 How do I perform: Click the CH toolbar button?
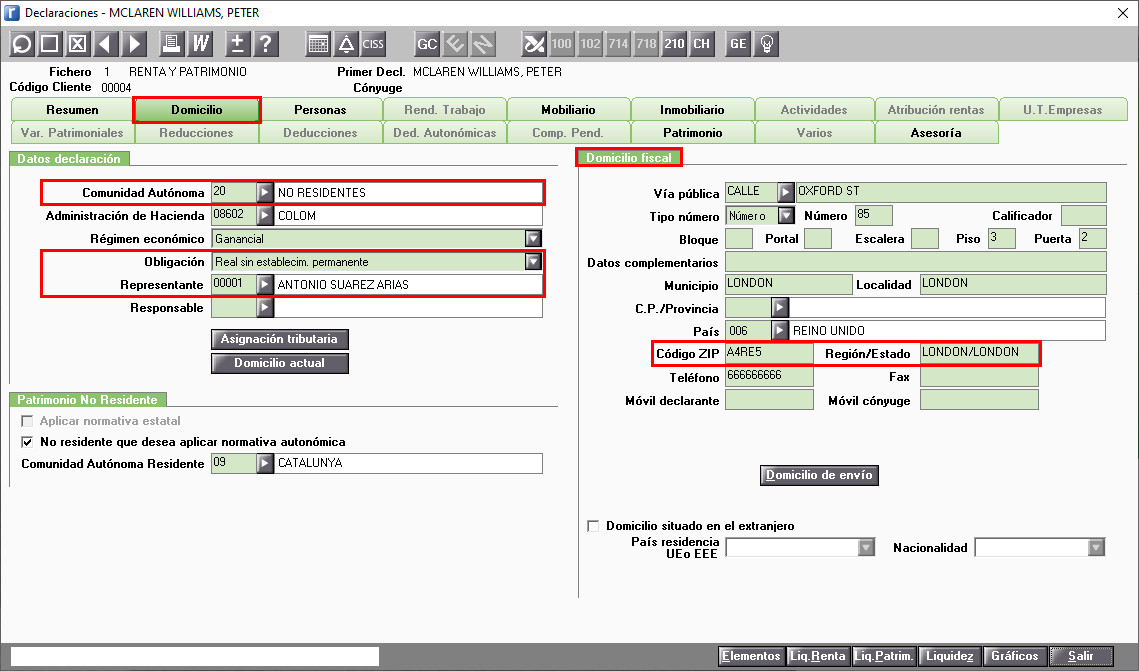[702, 44]
